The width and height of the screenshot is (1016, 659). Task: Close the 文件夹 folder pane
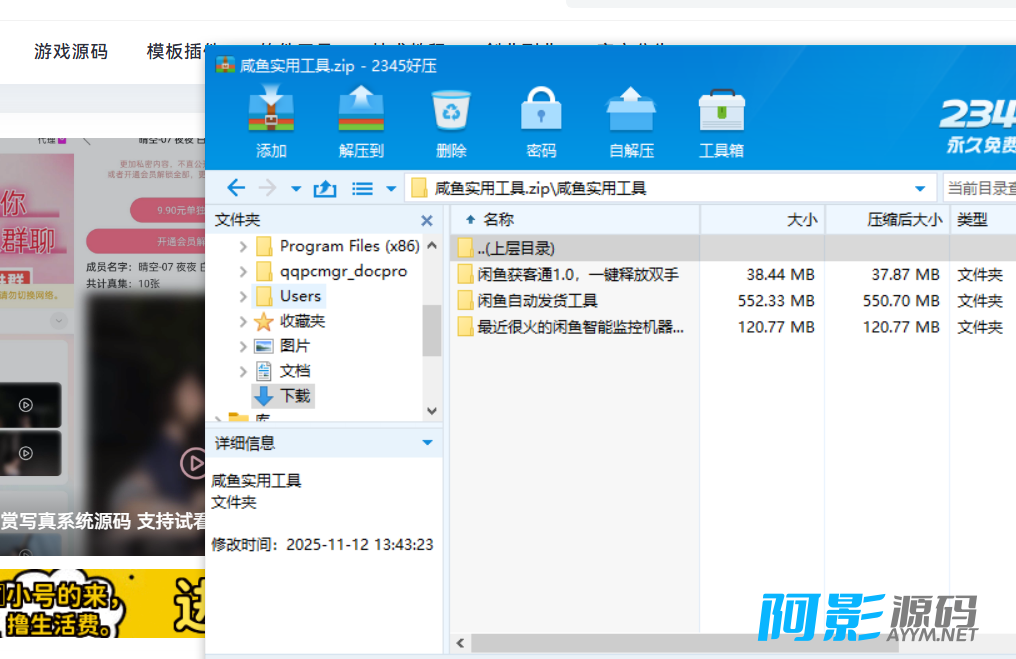point(427,220)
